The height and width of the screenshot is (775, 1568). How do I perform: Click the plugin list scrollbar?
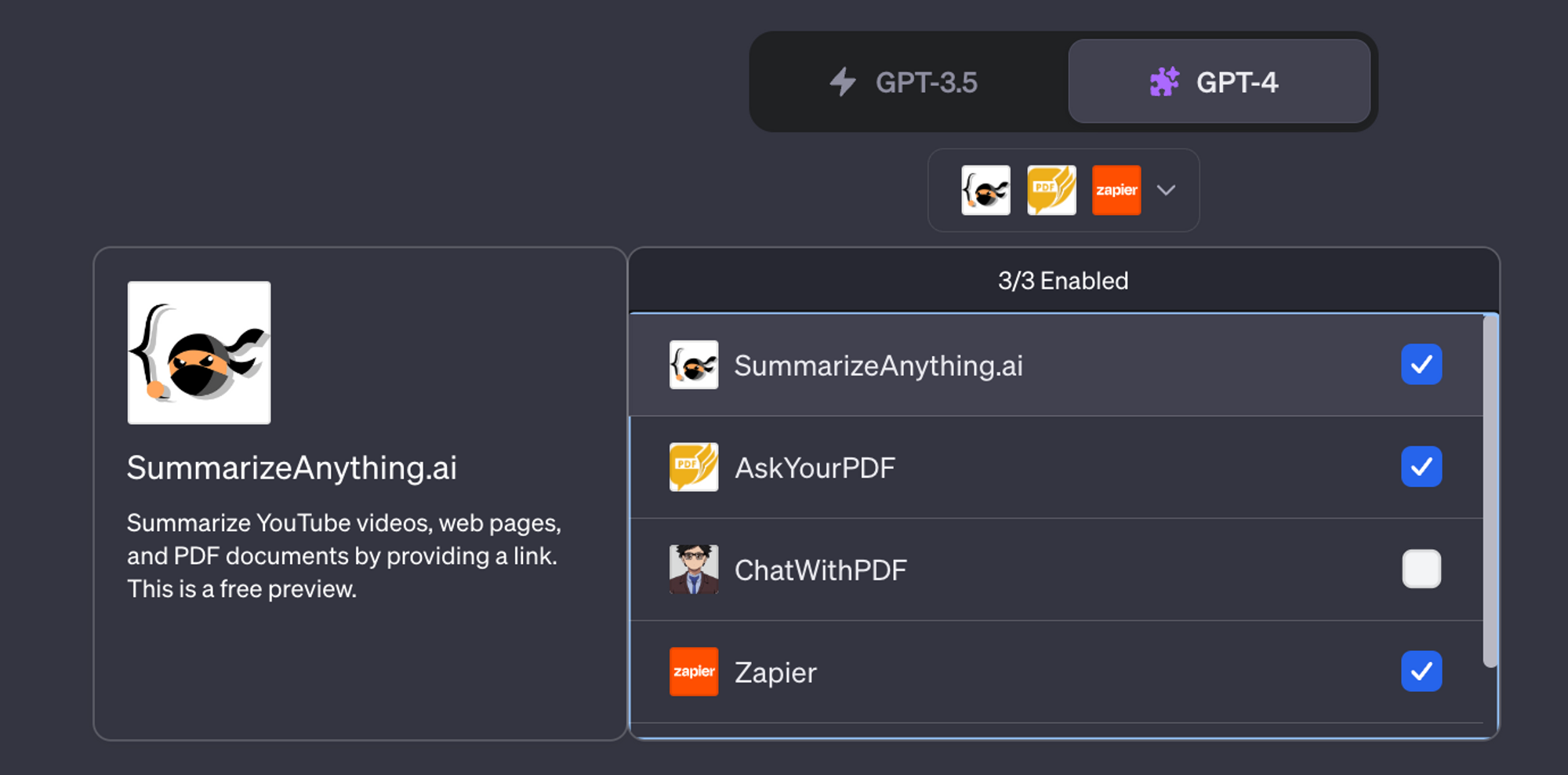pos(1490,490)
